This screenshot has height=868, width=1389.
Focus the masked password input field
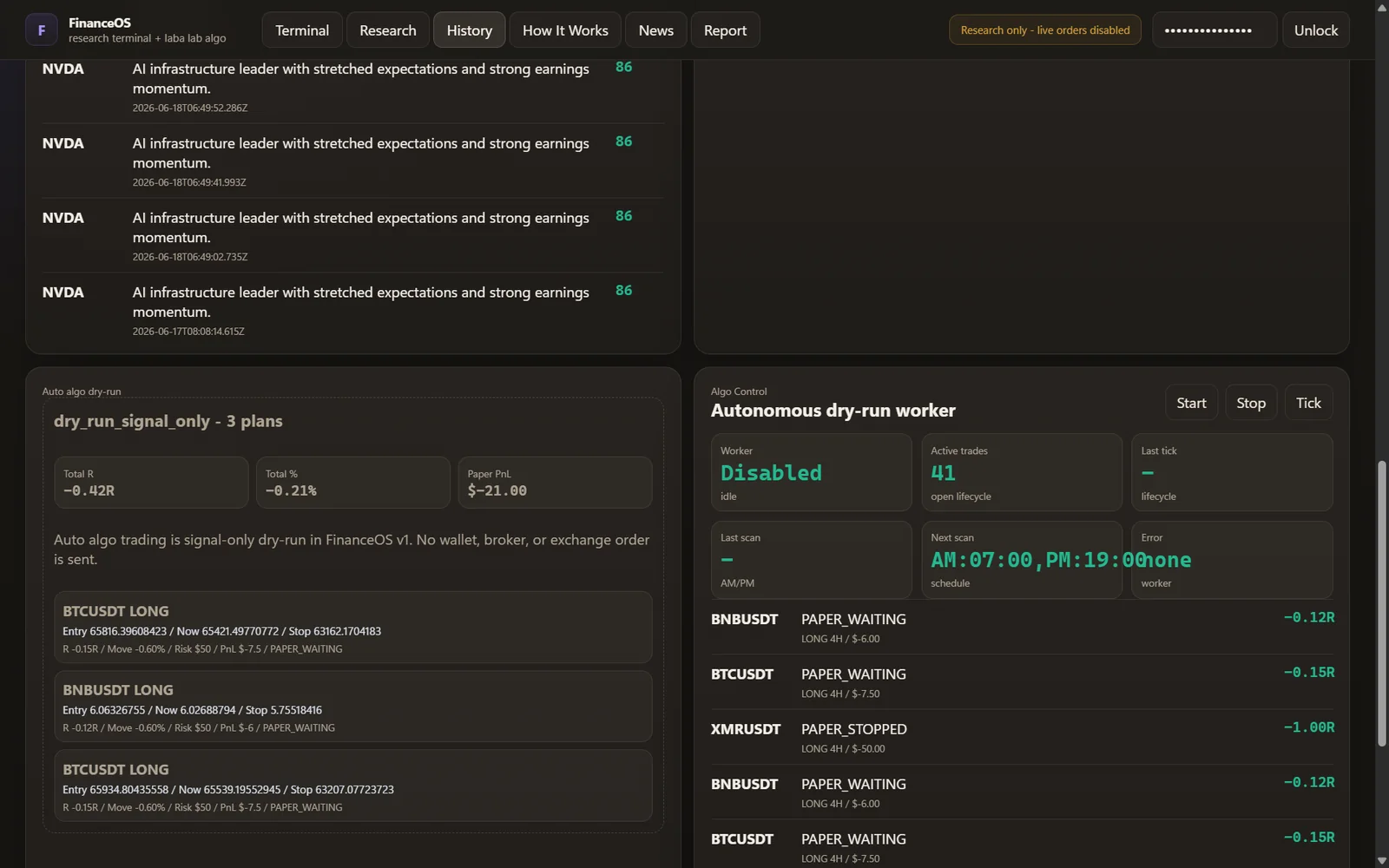1215,30
